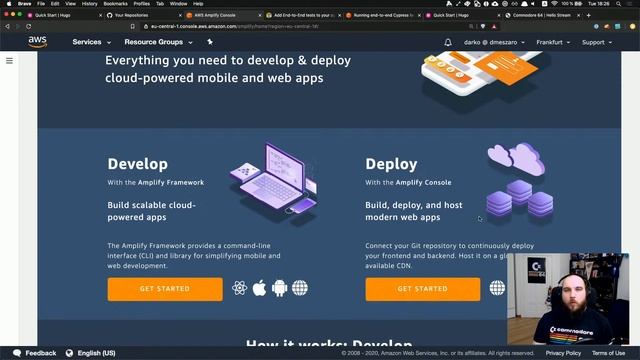The width and height of the screenshot is (640, 360).
Task: Click the browser back arrow
Action: [x=7, y=27]
